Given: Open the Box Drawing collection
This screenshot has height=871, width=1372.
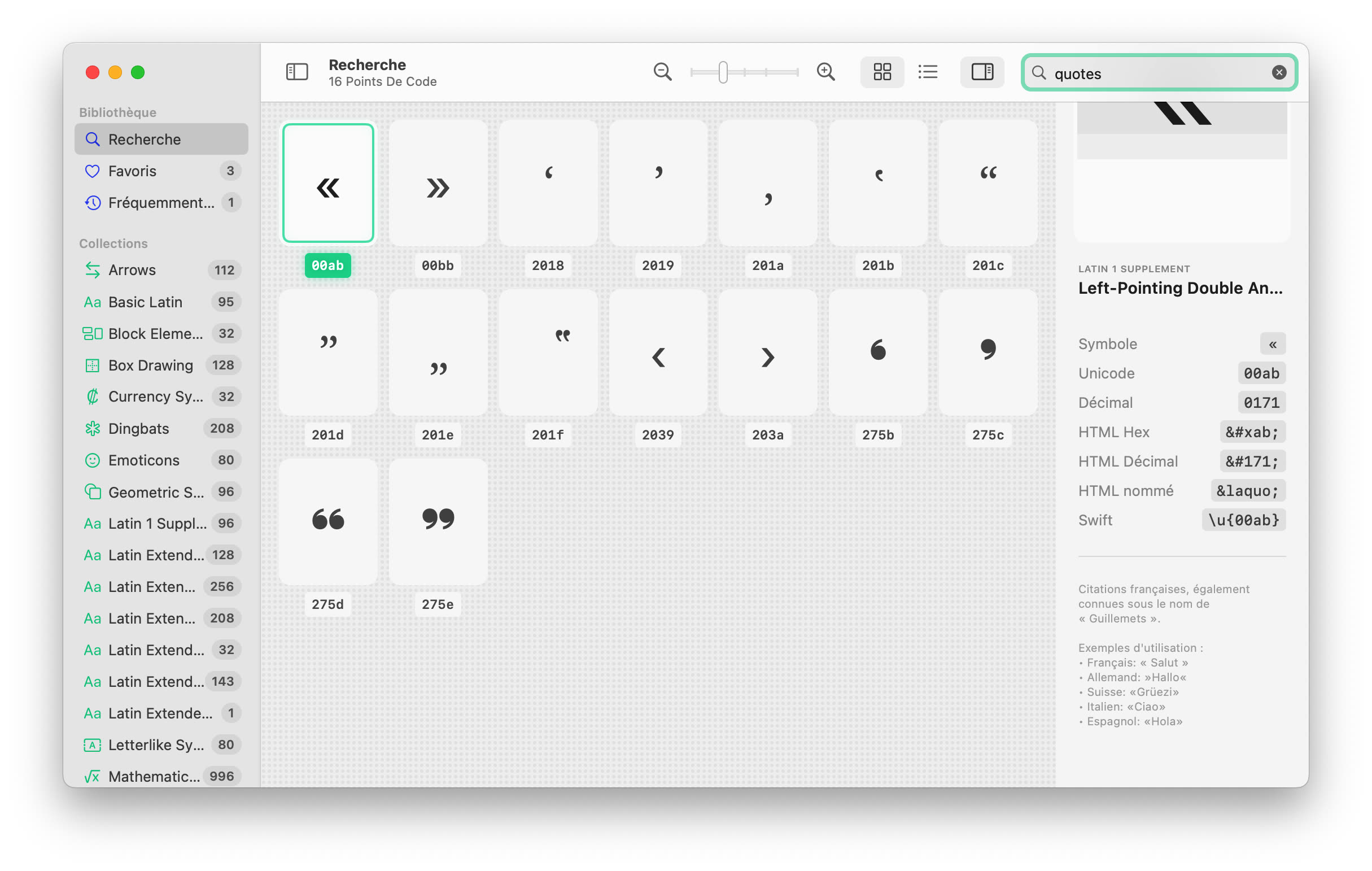Looking at the screenshot, I should (x=150, y=365).
